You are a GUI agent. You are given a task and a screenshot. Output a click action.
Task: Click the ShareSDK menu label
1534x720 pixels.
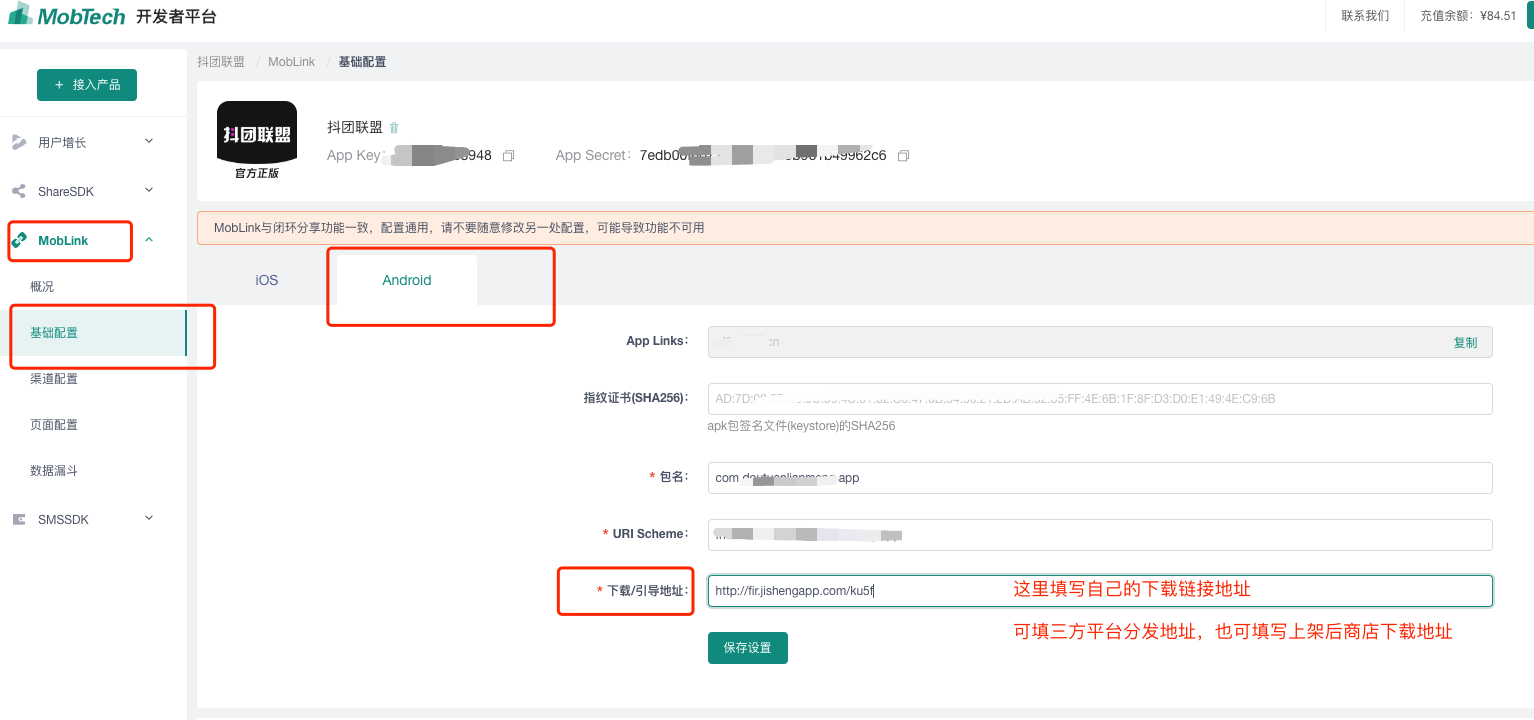click(x=66, y=192)
